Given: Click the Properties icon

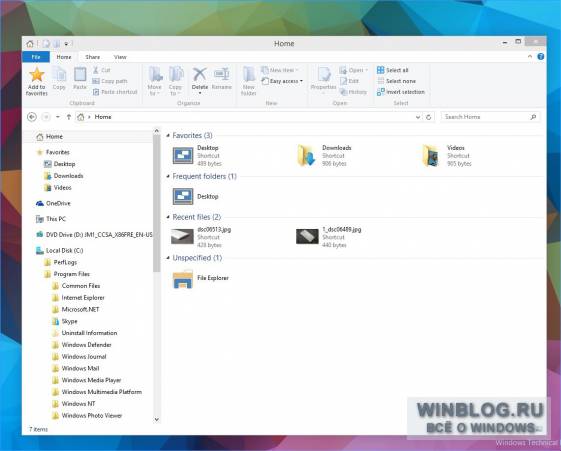Looking at the screenshot, I should click(323, 75).
